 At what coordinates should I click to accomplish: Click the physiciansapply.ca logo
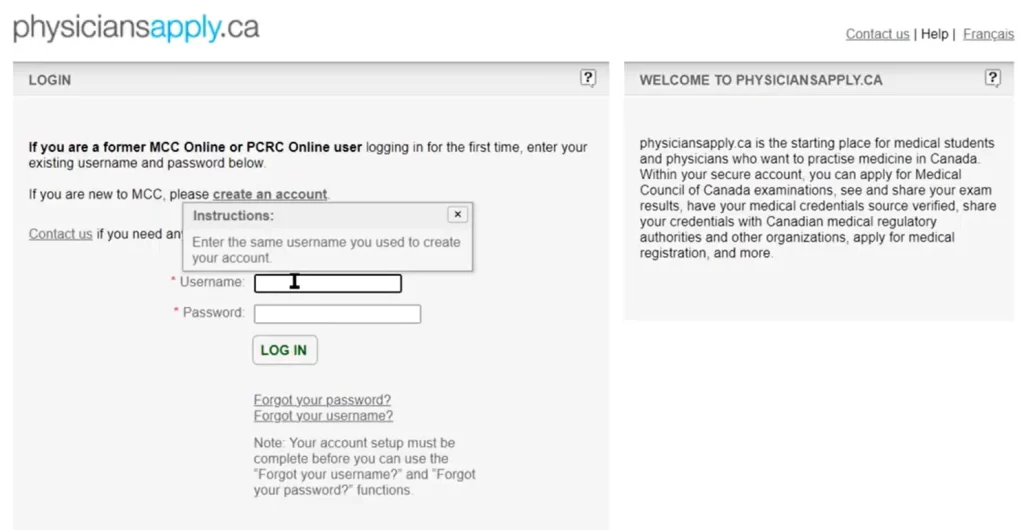(136, 28)
